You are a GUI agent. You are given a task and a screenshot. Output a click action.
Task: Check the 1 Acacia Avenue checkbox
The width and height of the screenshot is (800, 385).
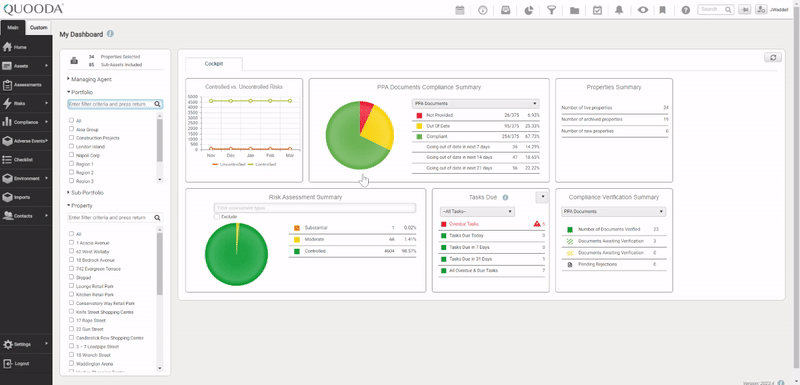pyautogui.click(x=71, y=243)
